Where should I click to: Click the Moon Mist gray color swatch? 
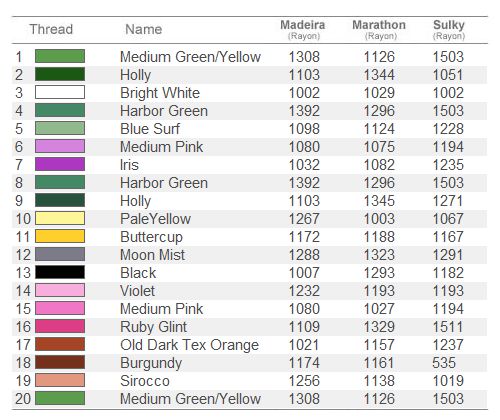tap(60, 254)
